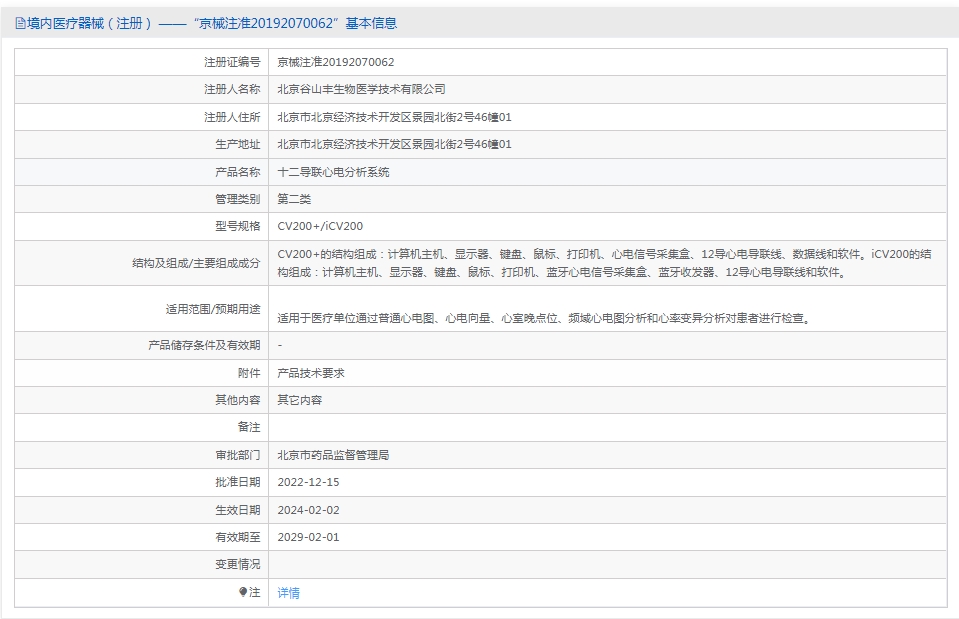Click the 管理类别 label
This screenshot has height=619, width=959.
coord(238,199)
